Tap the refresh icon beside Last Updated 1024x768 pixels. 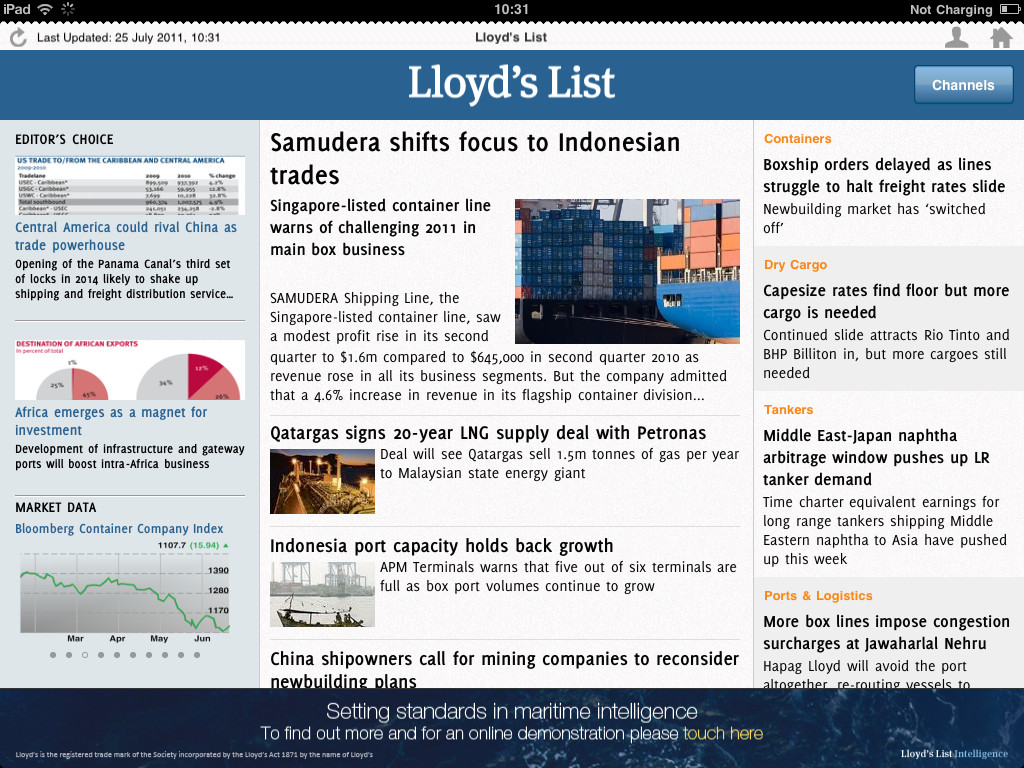click(18, 38)
